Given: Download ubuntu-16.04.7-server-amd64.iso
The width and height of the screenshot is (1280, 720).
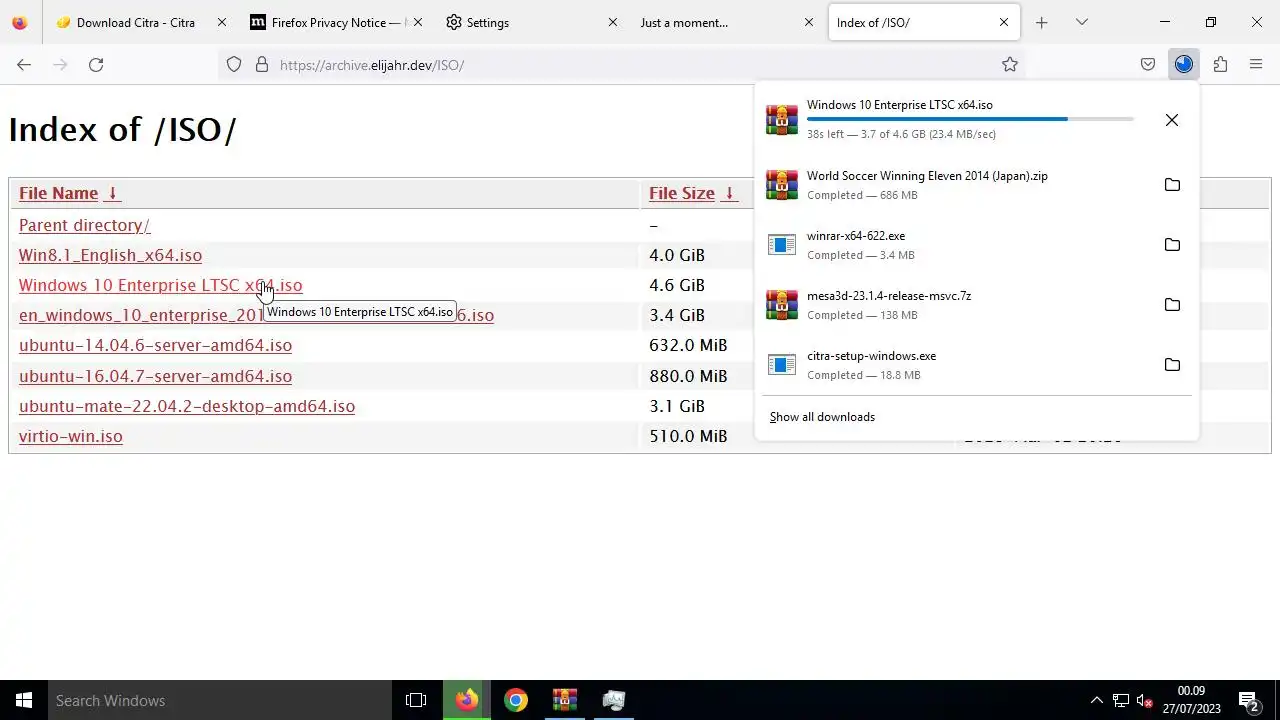Looking at the screenshot, I should (155, 376).
